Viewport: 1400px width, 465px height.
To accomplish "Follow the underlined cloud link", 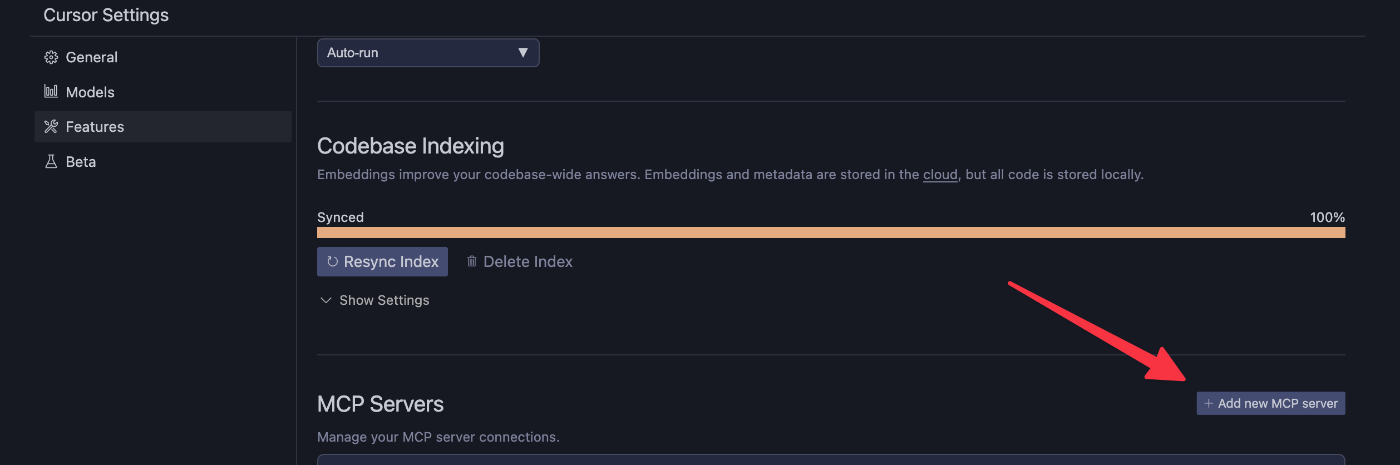I will click(x=940, y=175).
